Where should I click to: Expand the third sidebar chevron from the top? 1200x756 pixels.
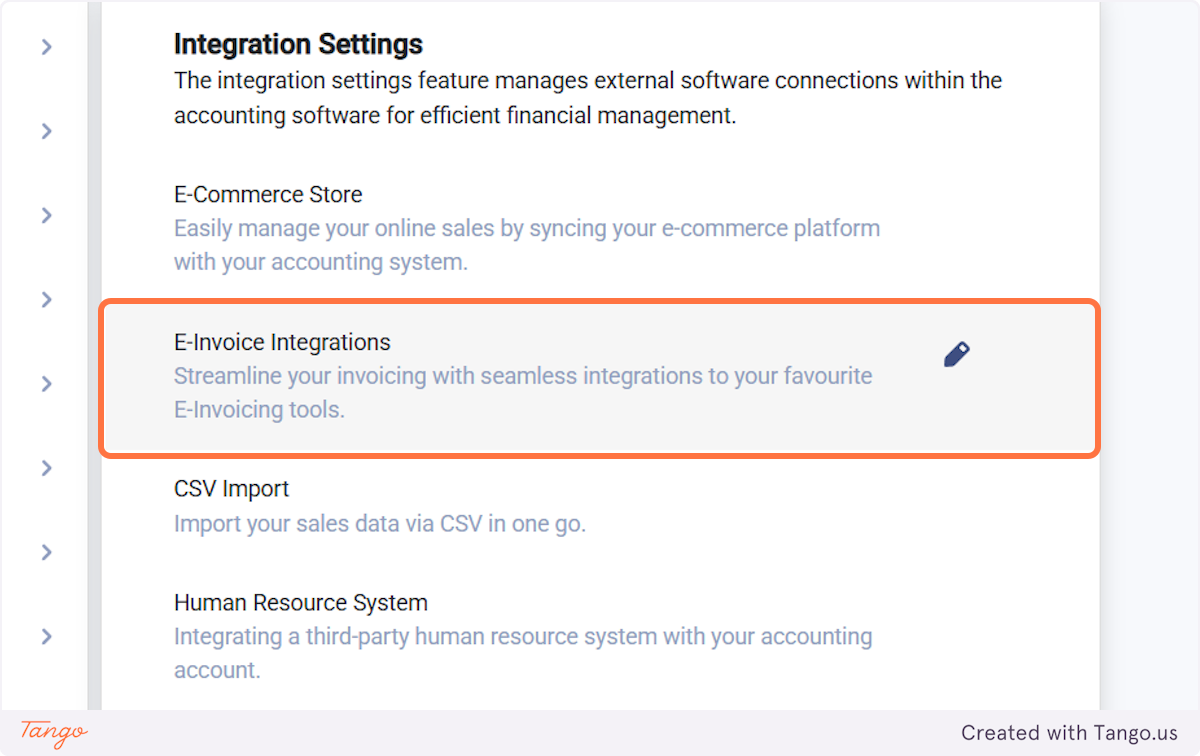[x=46, y=215]
